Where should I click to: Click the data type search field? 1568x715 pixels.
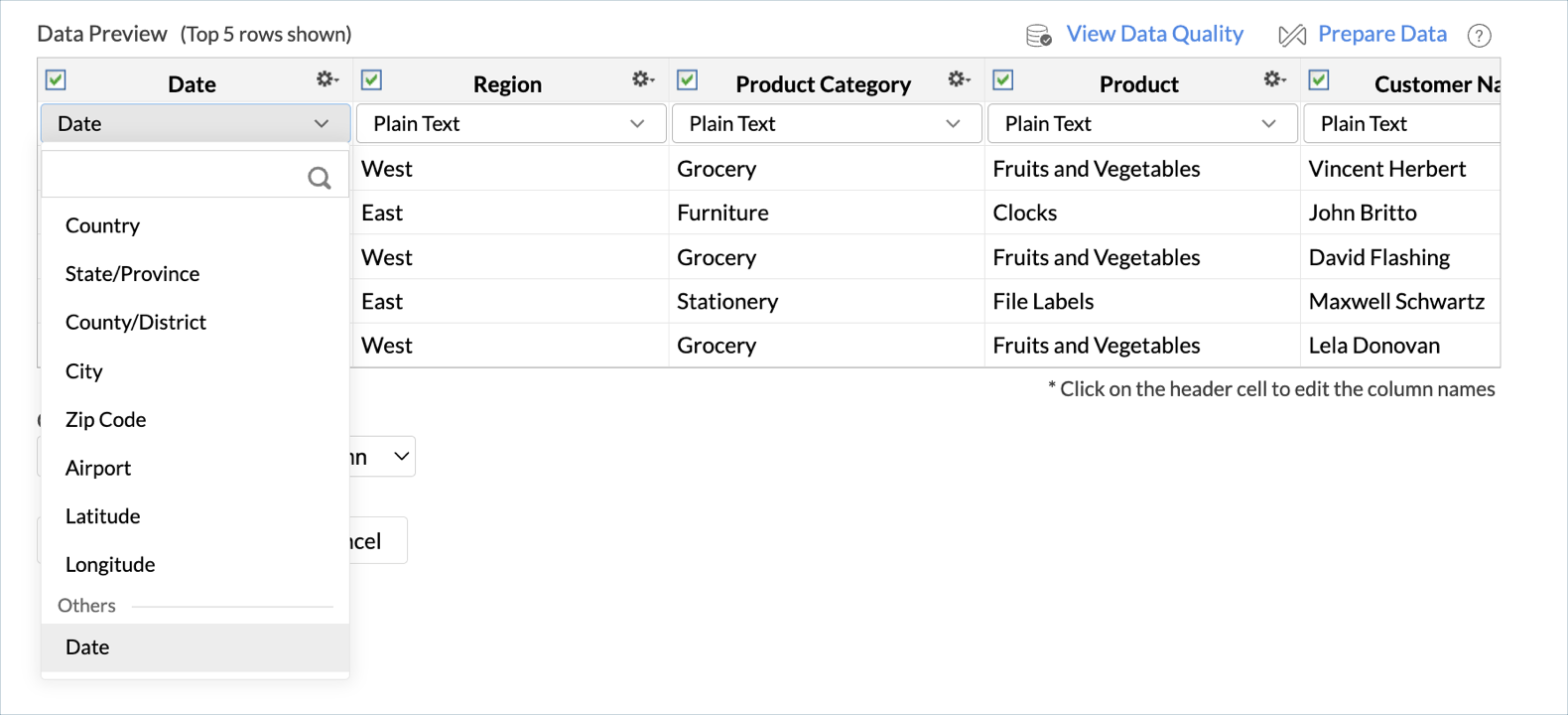point(174,177)
